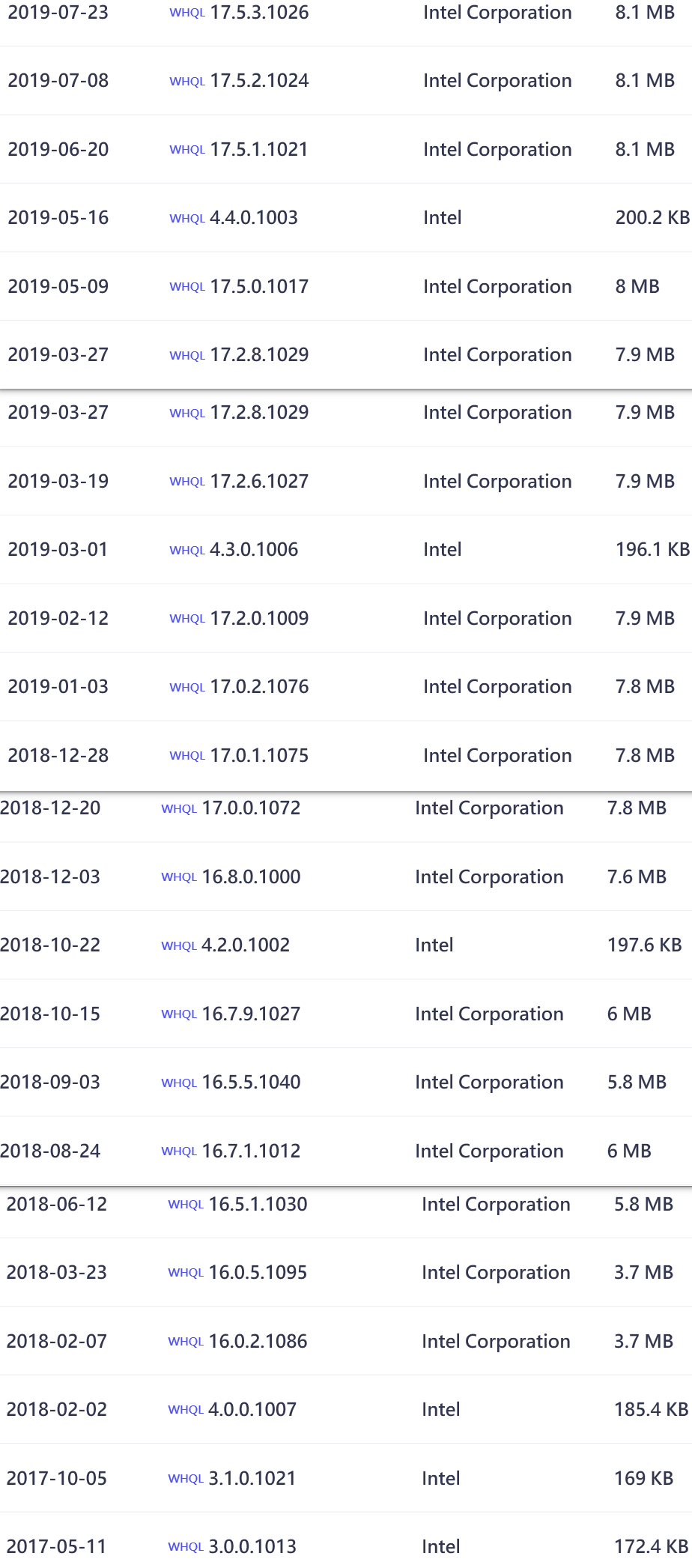Click the WHQL badge beside 4.3.0.1006
The image size is (692, 1568).
click(x=187, y=551)
